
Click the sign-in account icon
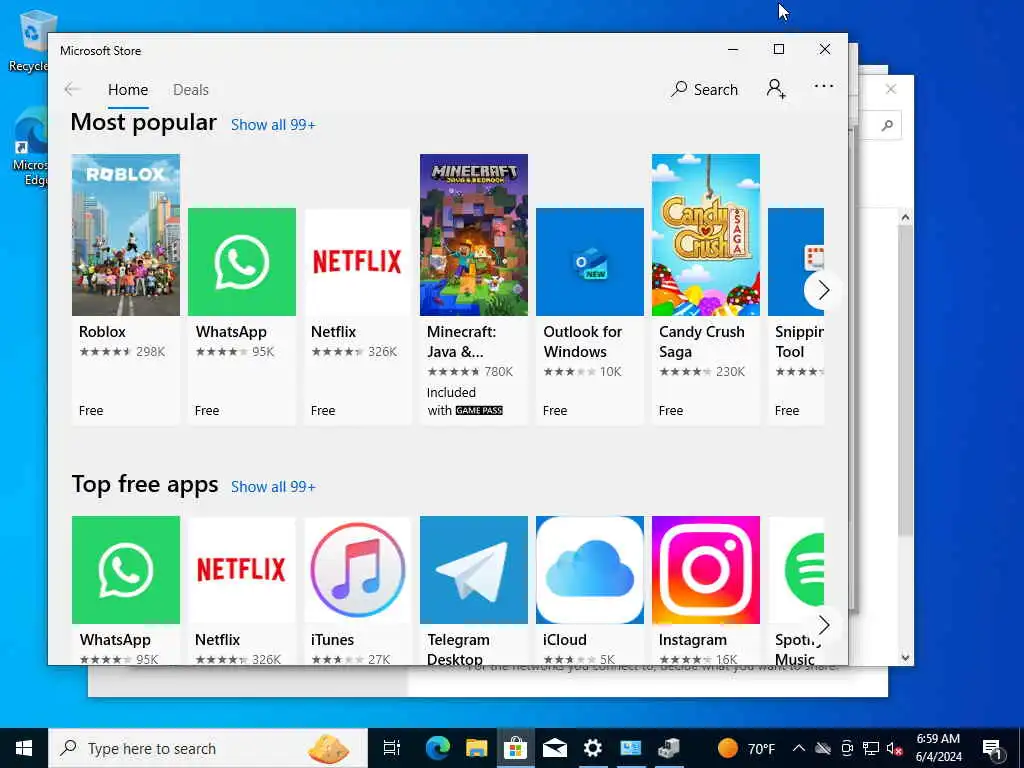tap(776, 88)
